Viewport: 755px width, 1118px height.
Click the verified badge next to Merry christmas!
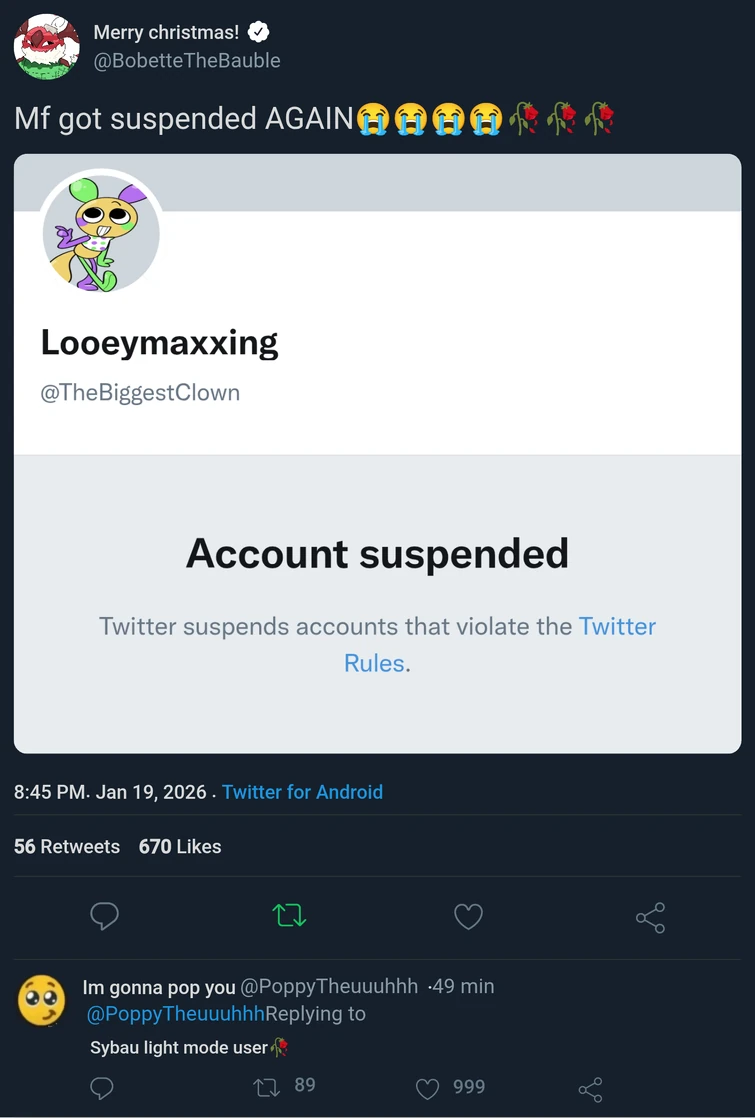pyautogui.click(x=258, y=32)
